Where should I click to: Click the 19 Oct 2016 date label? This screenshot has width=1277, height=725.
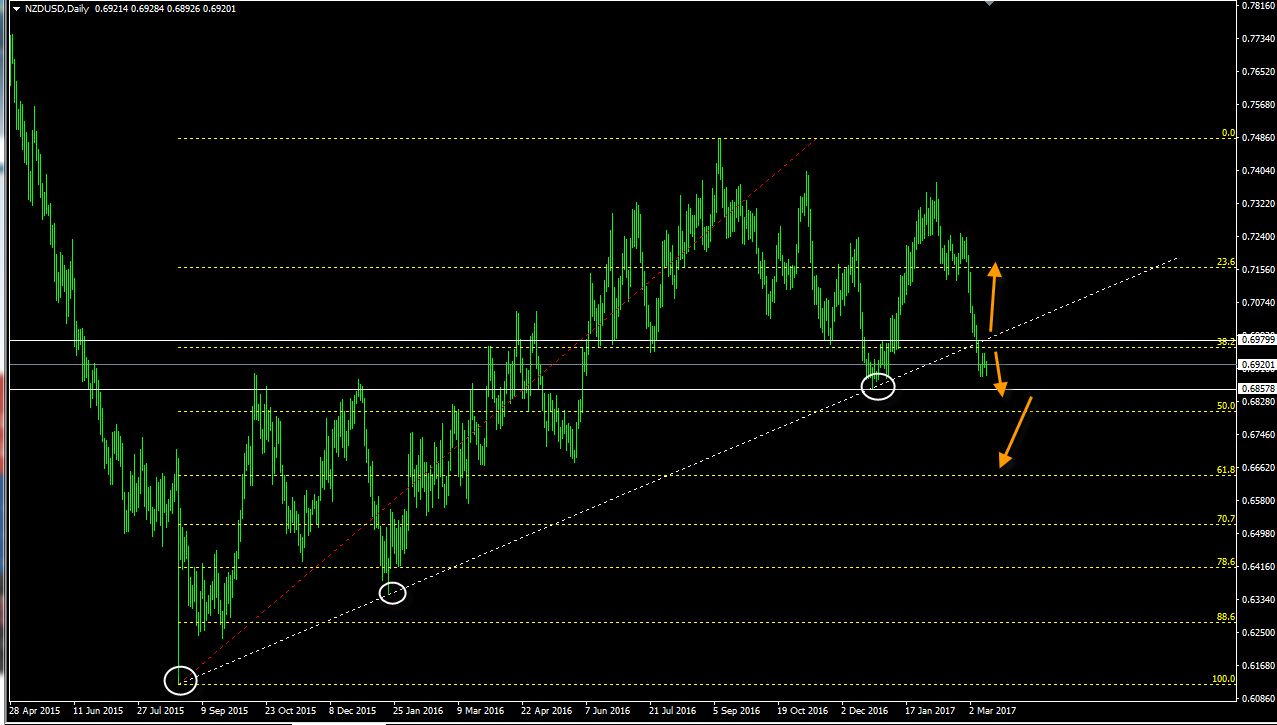point(802,711)
